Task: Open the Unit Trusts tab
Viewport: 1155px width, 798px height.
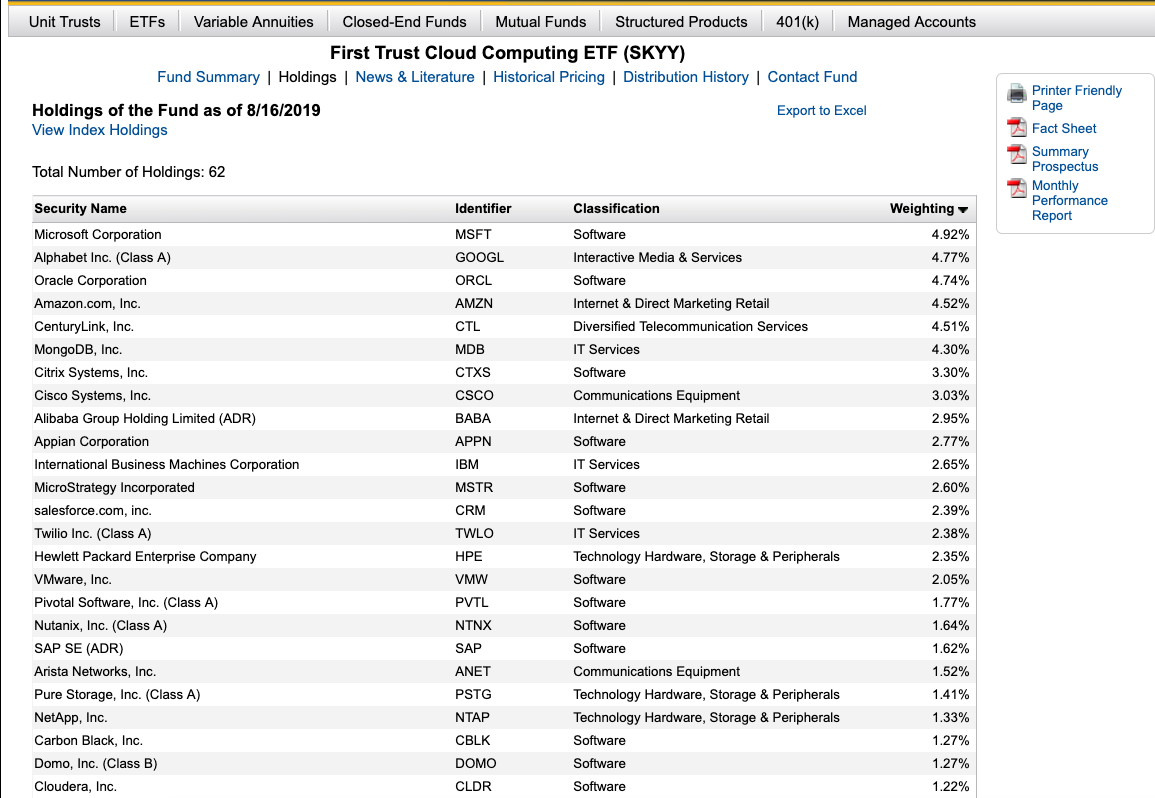Action: pos(64,22)
